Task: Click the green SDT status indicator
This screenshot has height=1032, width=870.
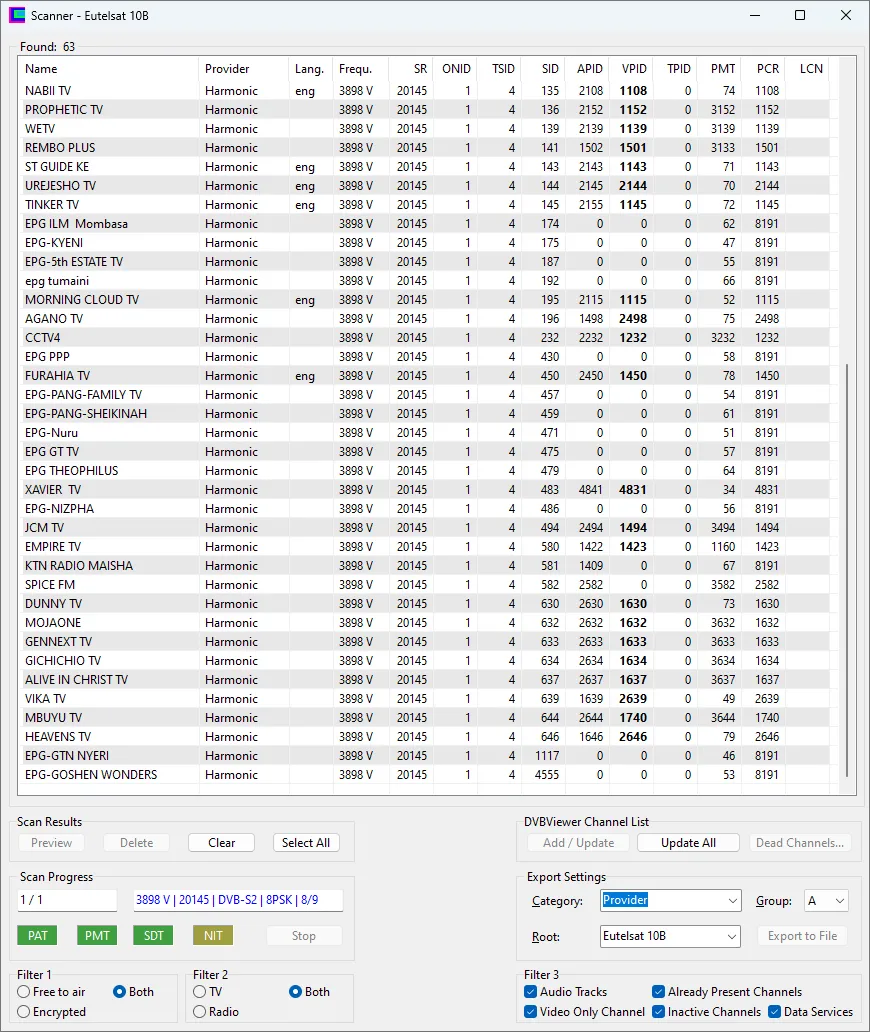Action: 154,936
